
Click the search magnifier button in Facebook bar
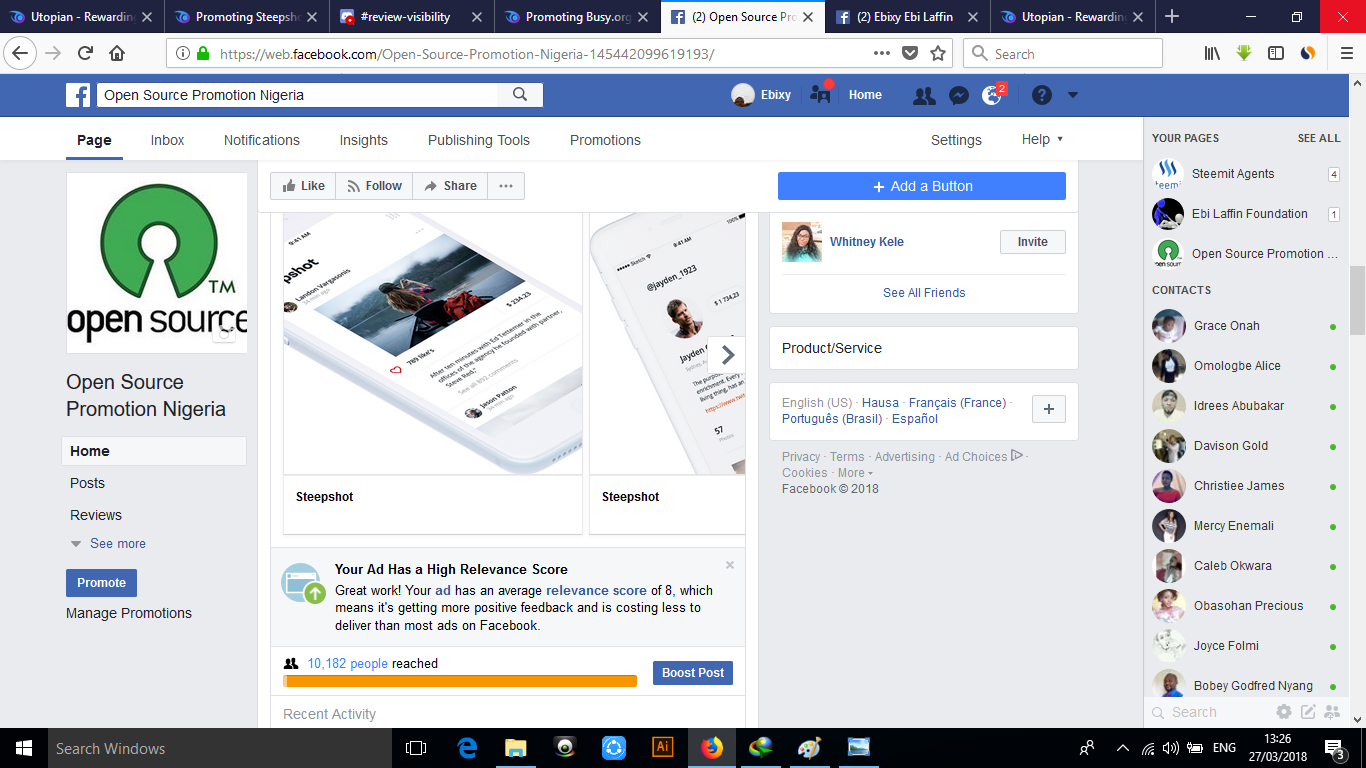(520, 95)
